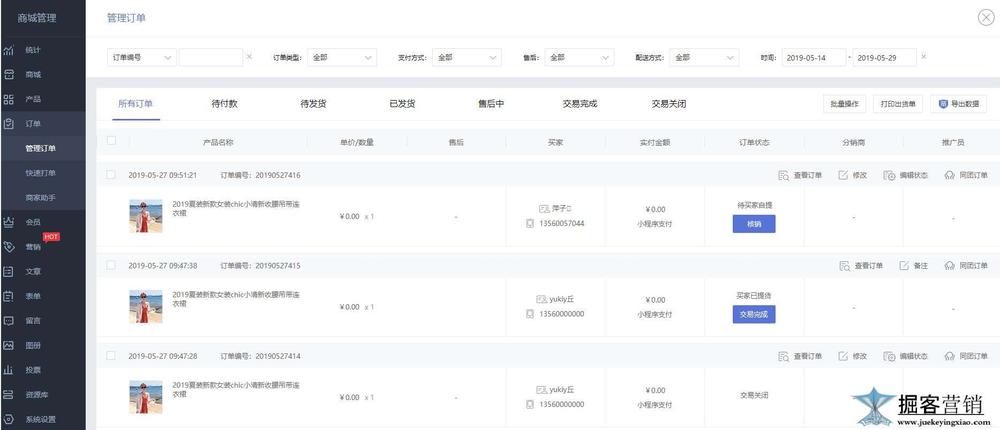Screen dimensions: 1000x430
Task: Click 修改 edit icon for order 20190527414
Action: [843, 356]
